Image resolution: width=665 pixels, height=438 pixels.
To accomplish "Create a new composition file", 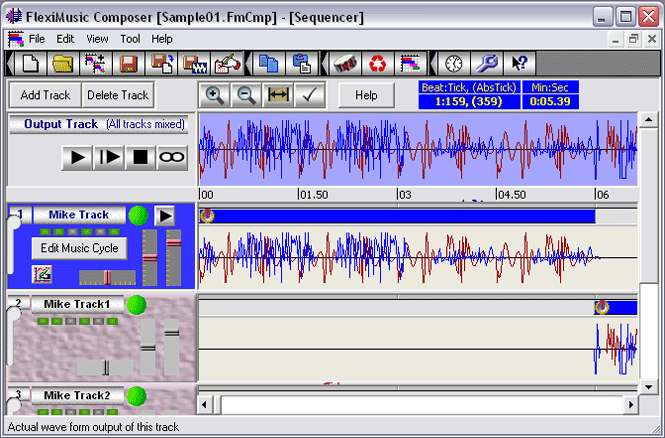I will coord(31,64).
